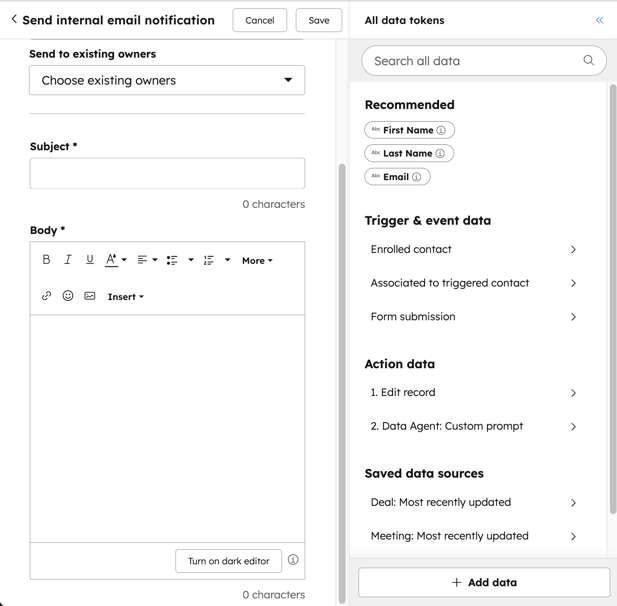Screen dimensions: 617x606
Task: Apply bold formatting in the body toolbar
Action: [46, 260]
